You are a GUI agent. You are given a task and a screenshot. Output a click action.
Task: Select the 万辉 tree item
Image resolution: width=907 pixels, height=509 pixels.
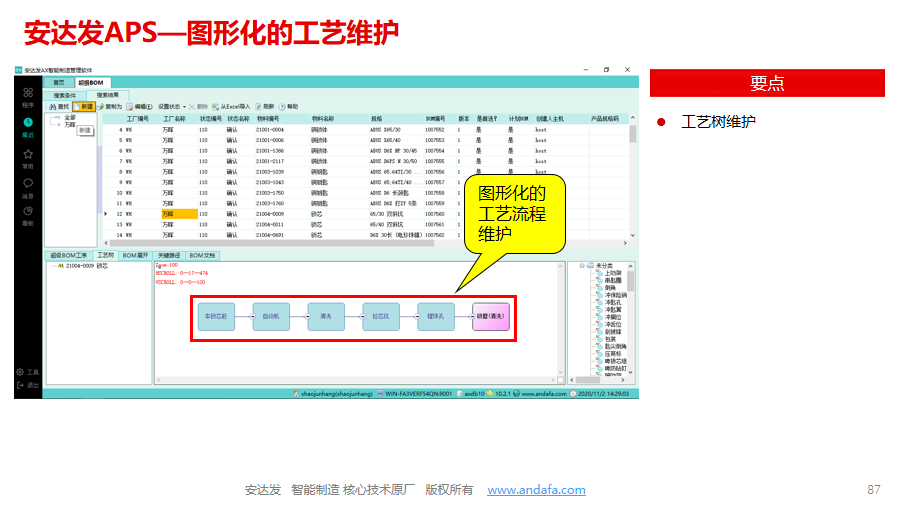pos(68,125)
